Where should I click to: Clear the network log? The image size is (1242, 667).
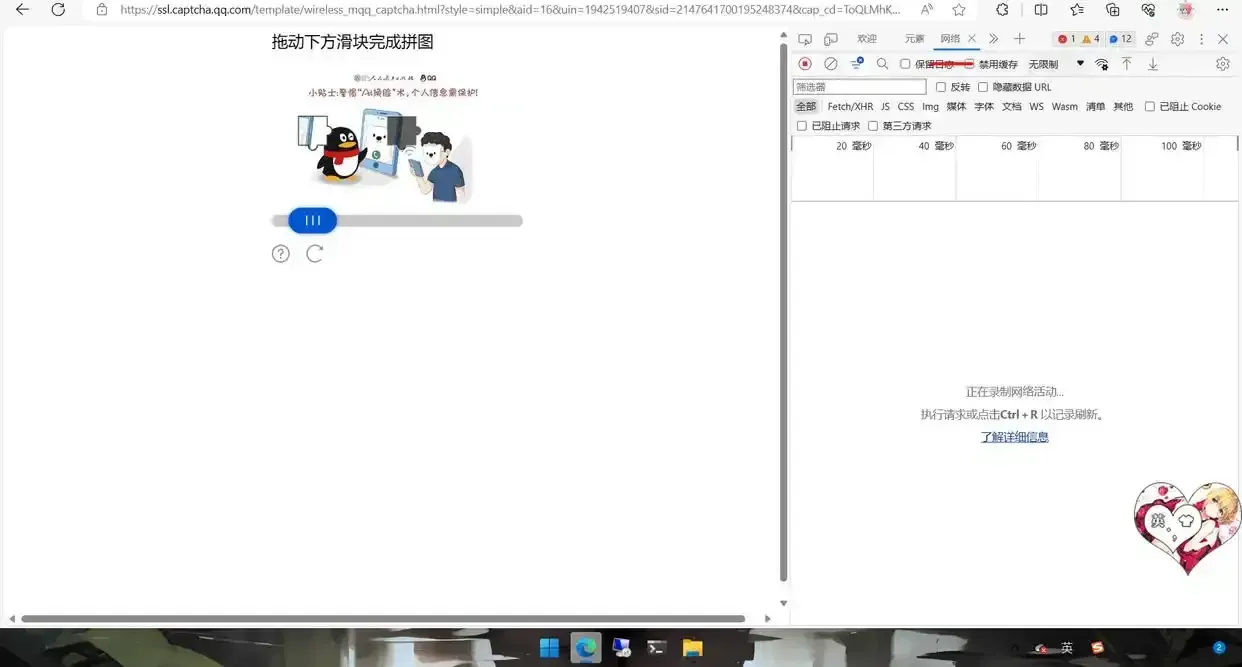(x=830, y=64)
